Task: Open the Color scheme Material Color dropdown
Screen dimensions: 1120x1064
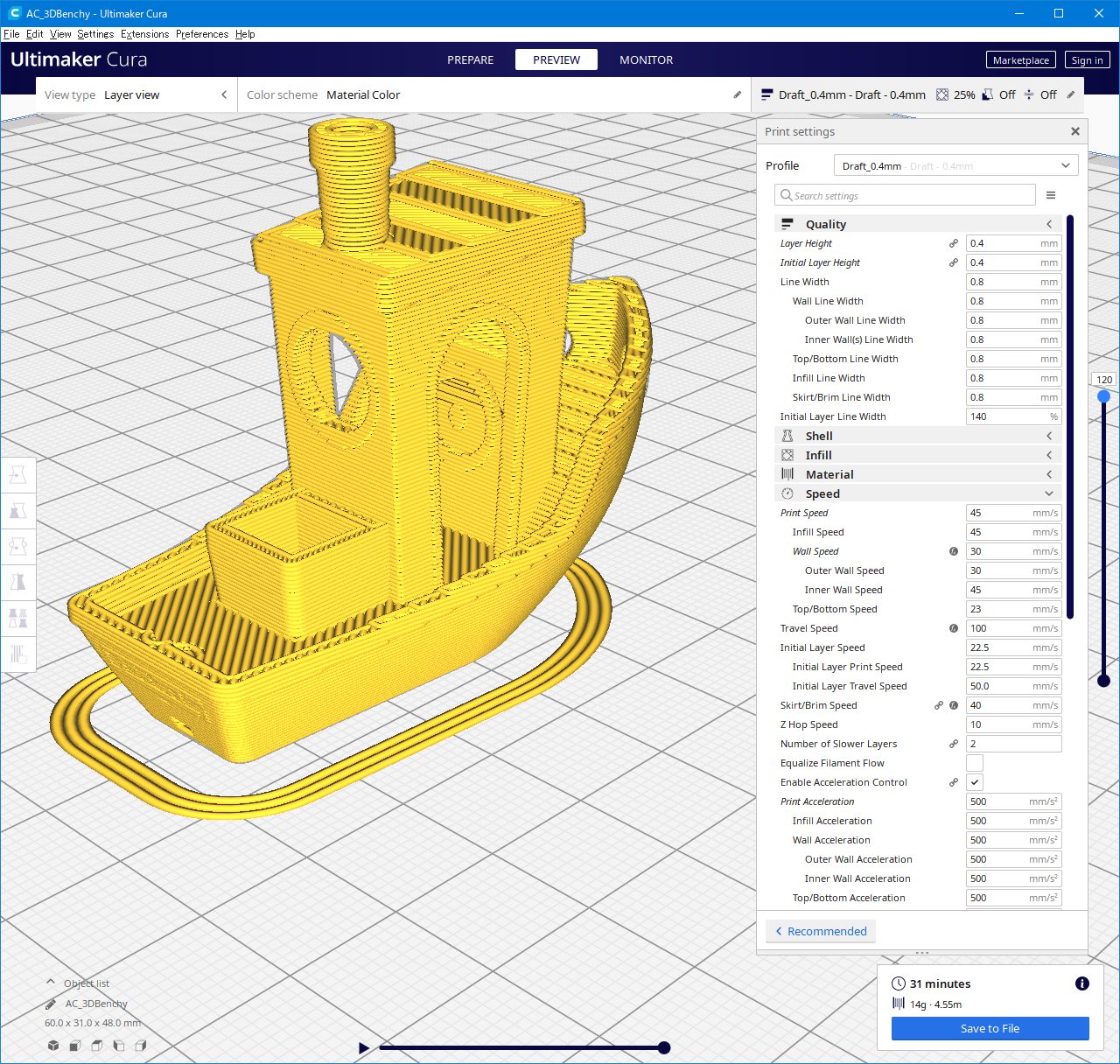Action: click(494, 94)
